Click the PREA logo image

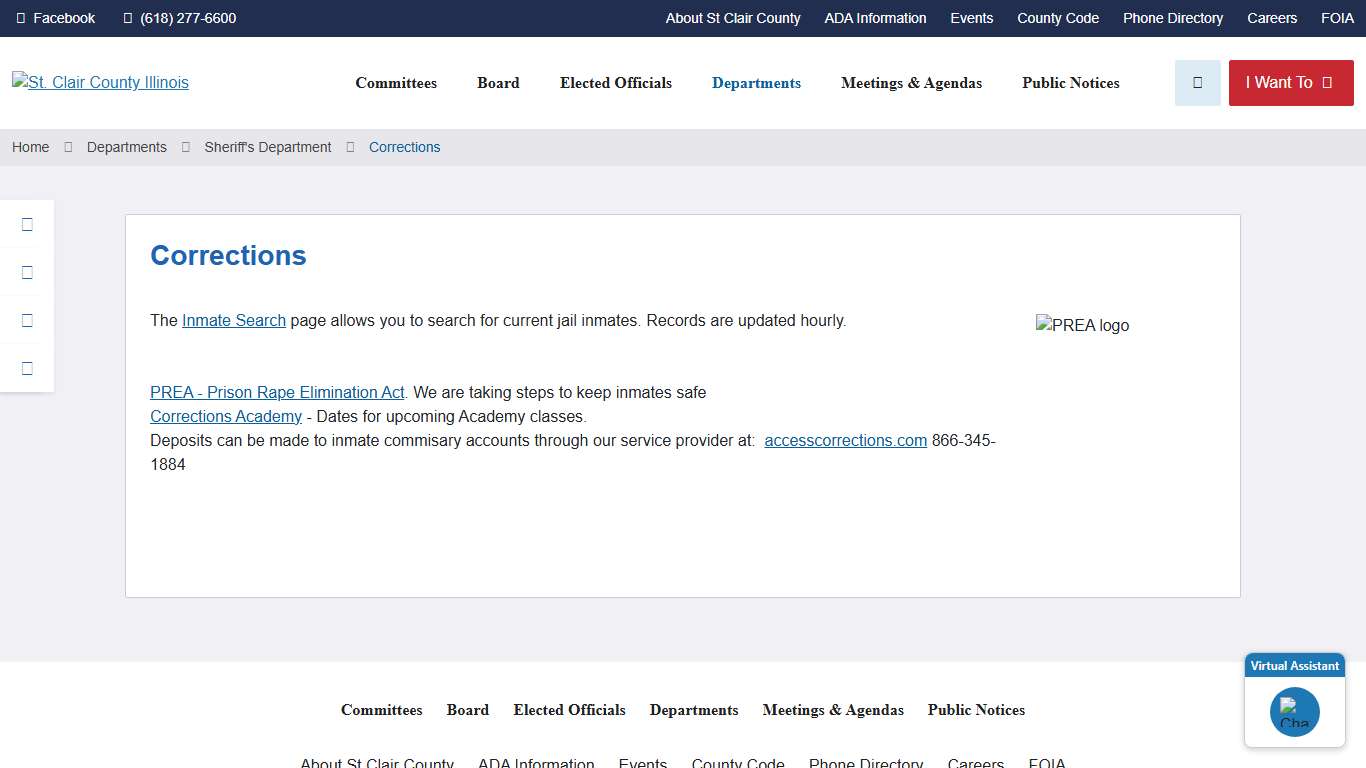[x=1082, y=325]
